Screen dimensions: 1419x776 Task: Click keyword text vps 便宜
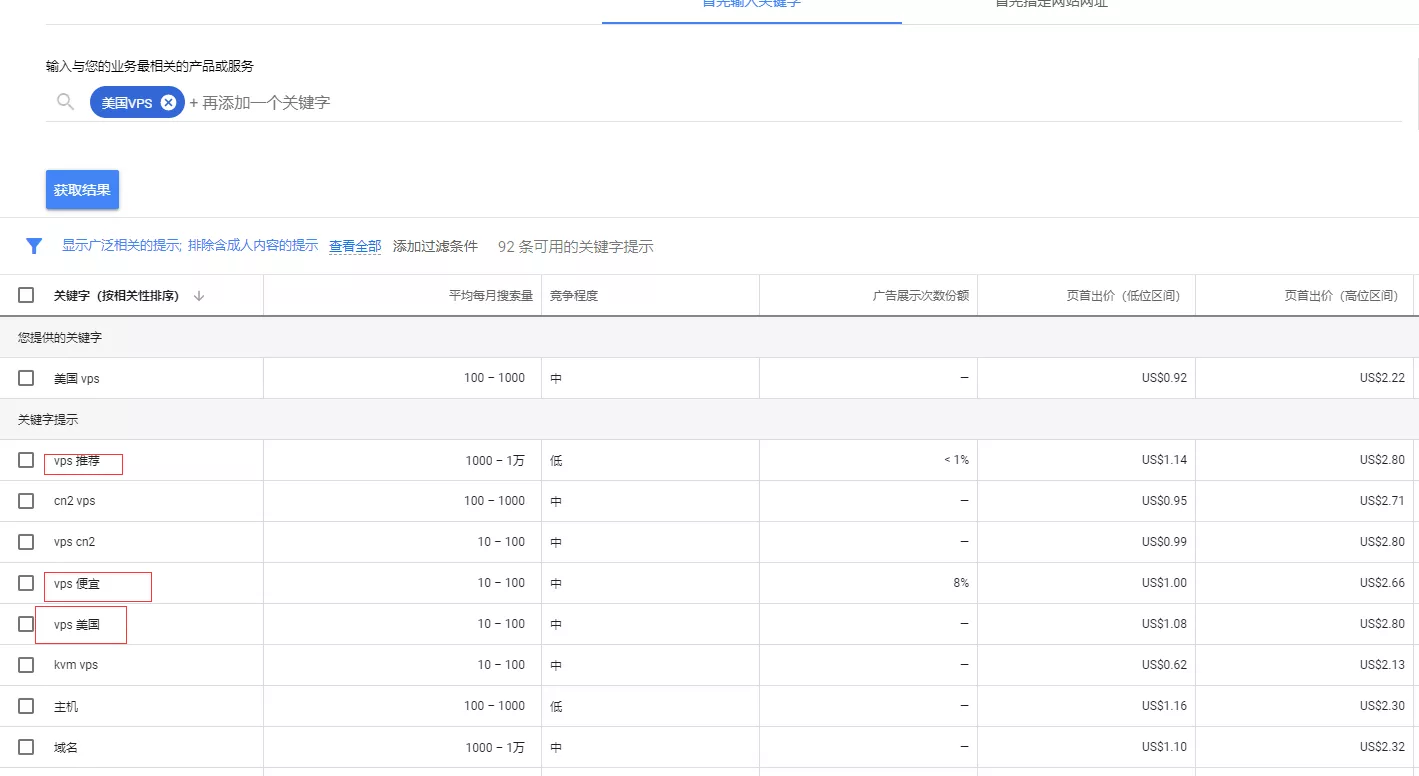(x=77, y=583)
